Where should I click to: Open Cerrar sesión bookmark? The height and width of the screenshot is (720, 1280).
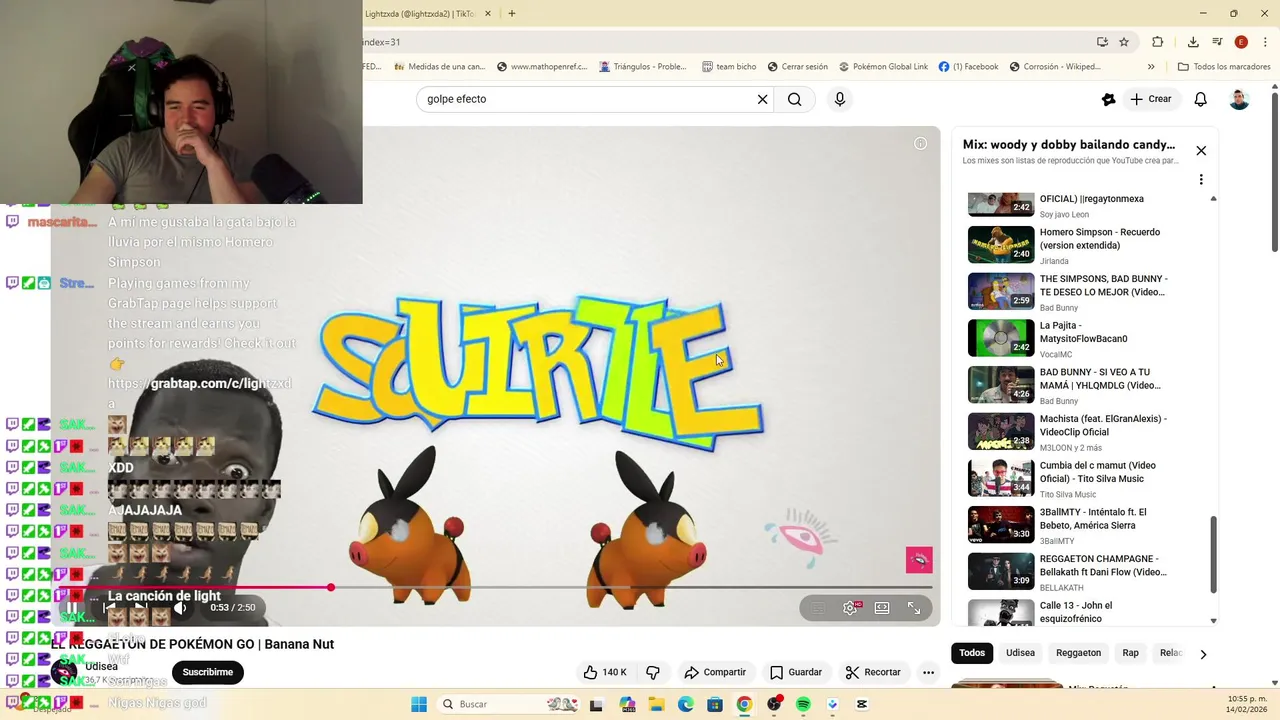pos(798,67)
